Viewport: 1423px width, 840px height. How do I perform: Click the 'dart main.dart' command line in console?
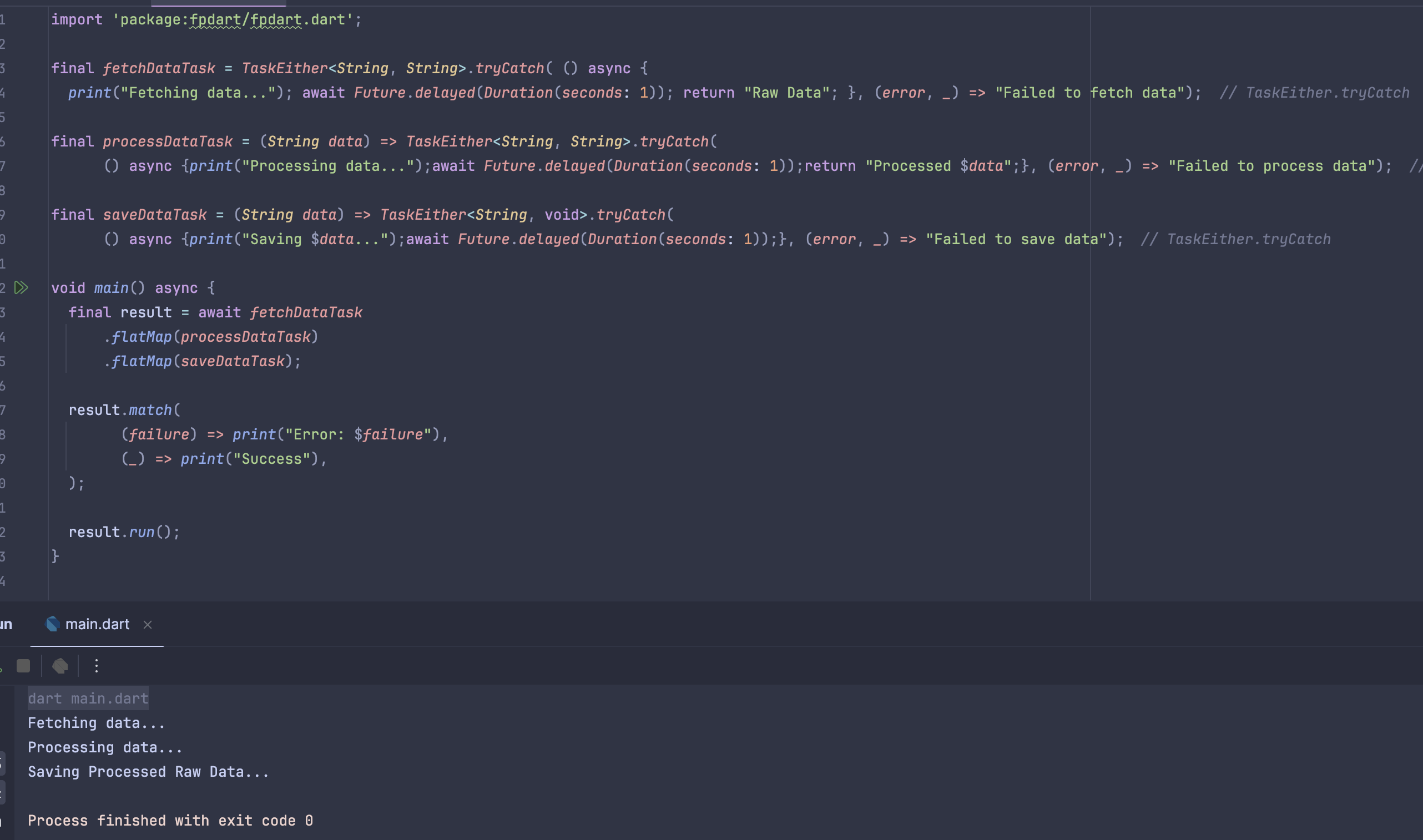[x=88, y=699]
